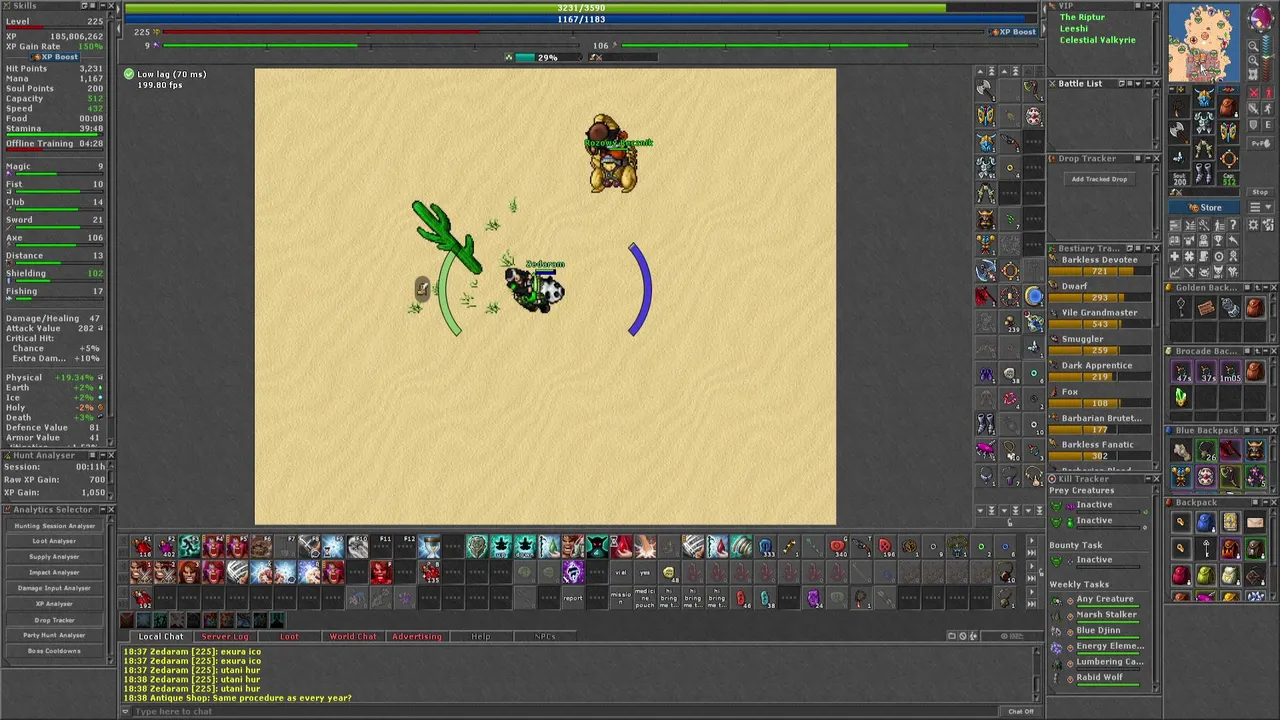Toggle Chat Off button
This screenshot has width=1280, height=720.
(1021, 711)
